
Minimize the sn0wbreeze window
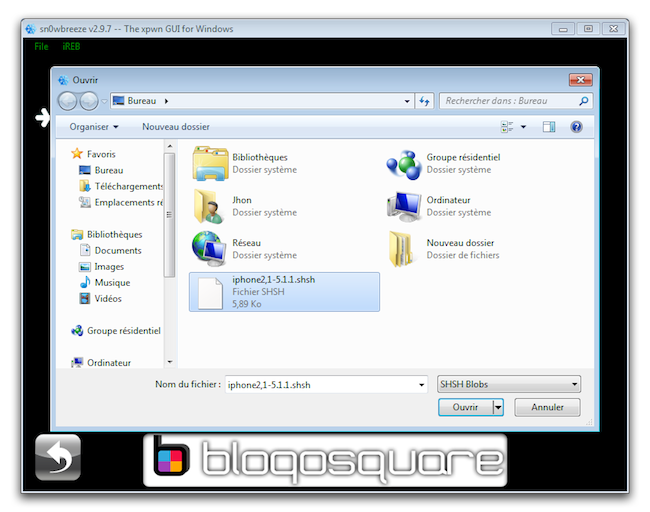coord(563,29)
